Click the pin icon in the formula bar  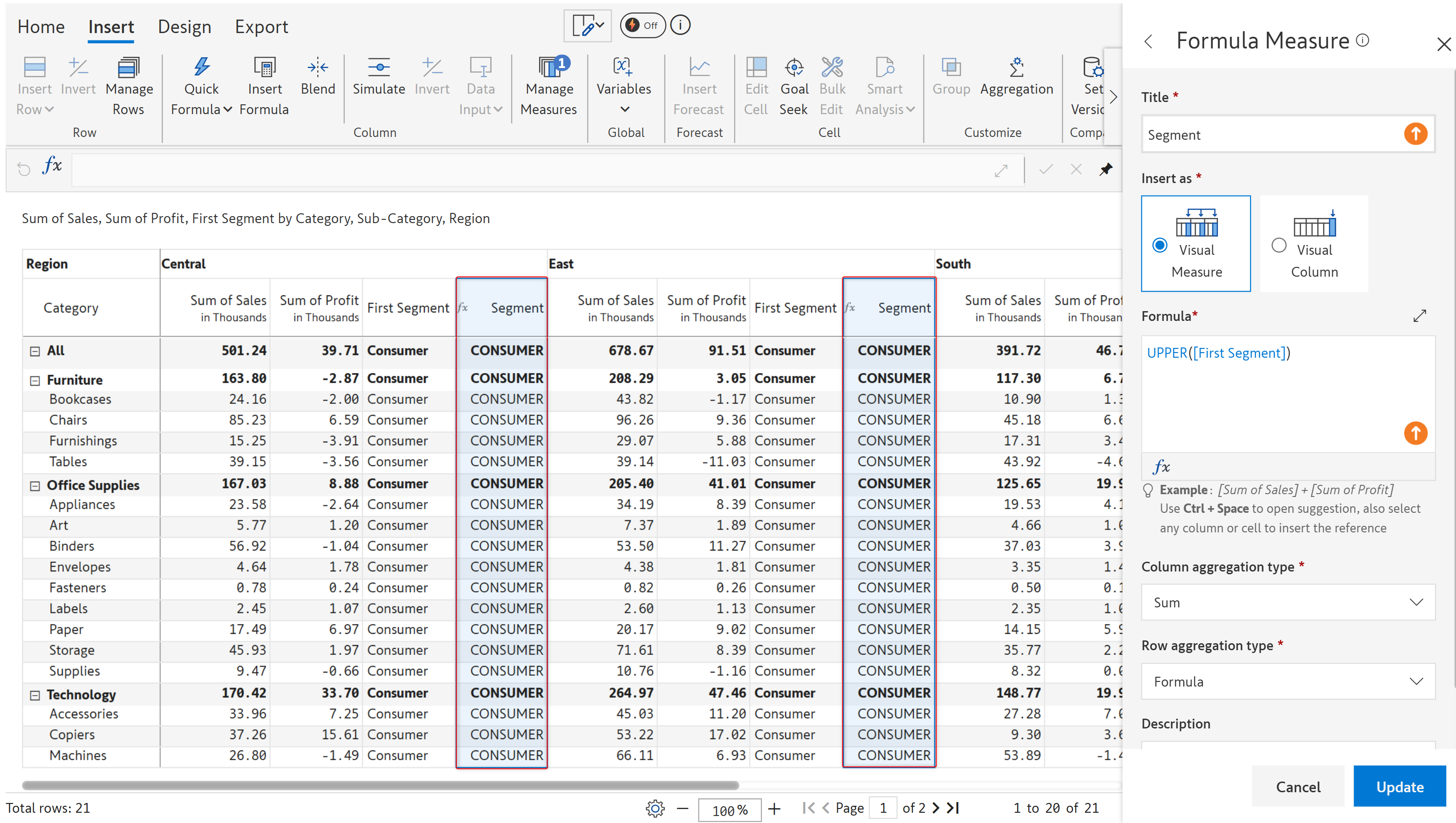tap(1106, 169)
